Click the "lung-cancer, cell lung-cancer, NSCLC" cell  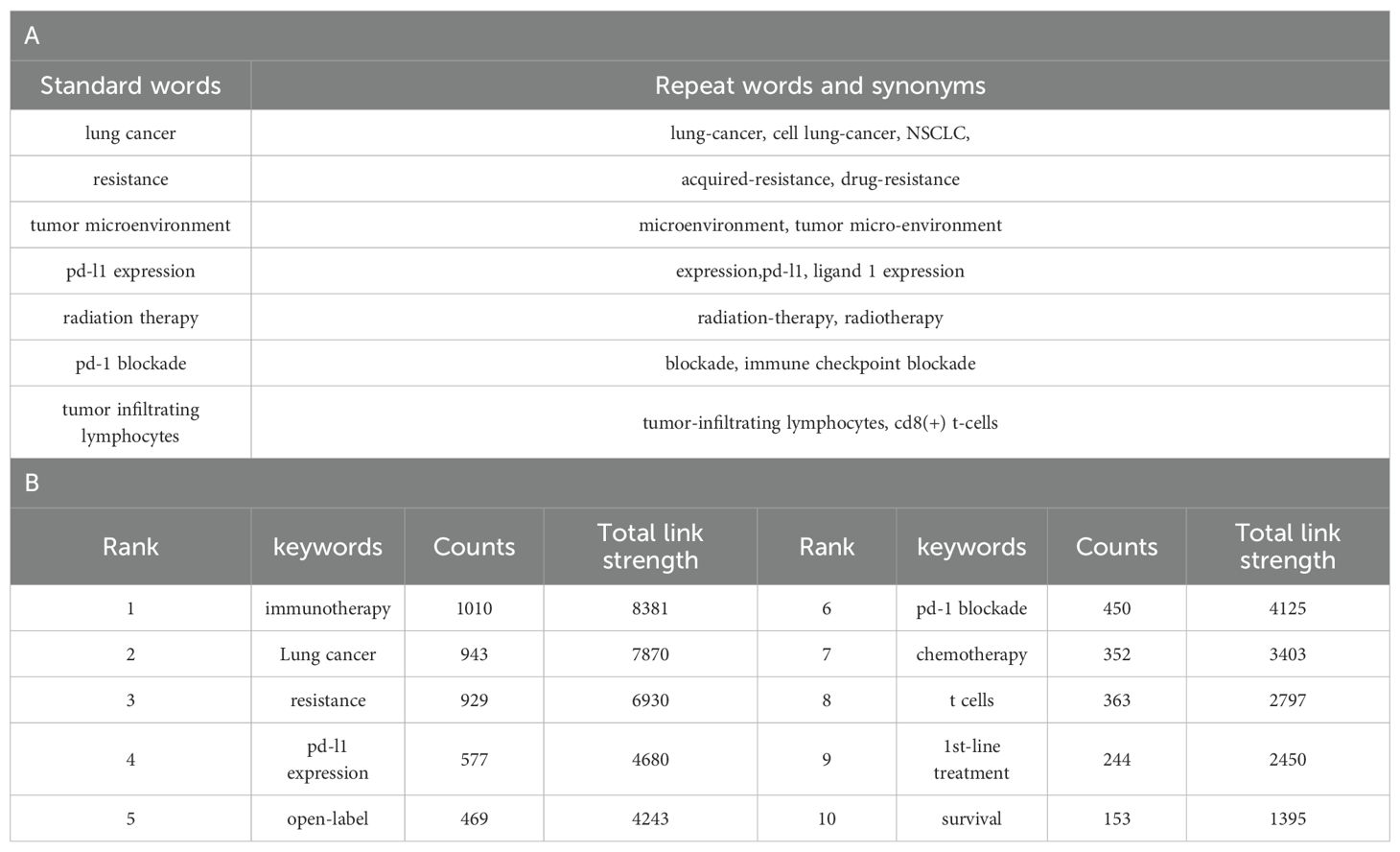point(820,133)
